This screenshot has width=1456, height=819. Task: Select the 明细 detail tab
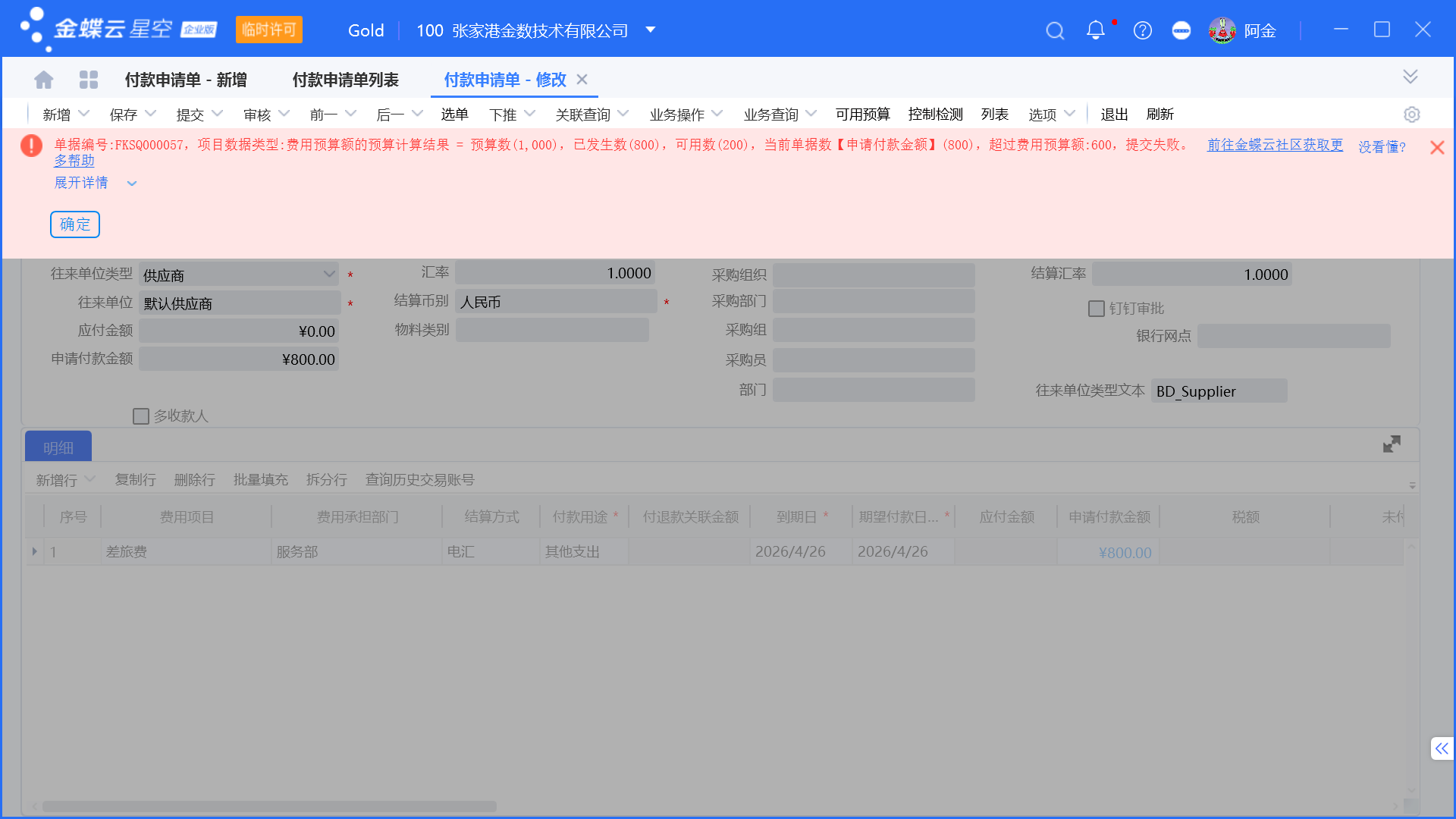pyautogui.click(x=58, y=447)
